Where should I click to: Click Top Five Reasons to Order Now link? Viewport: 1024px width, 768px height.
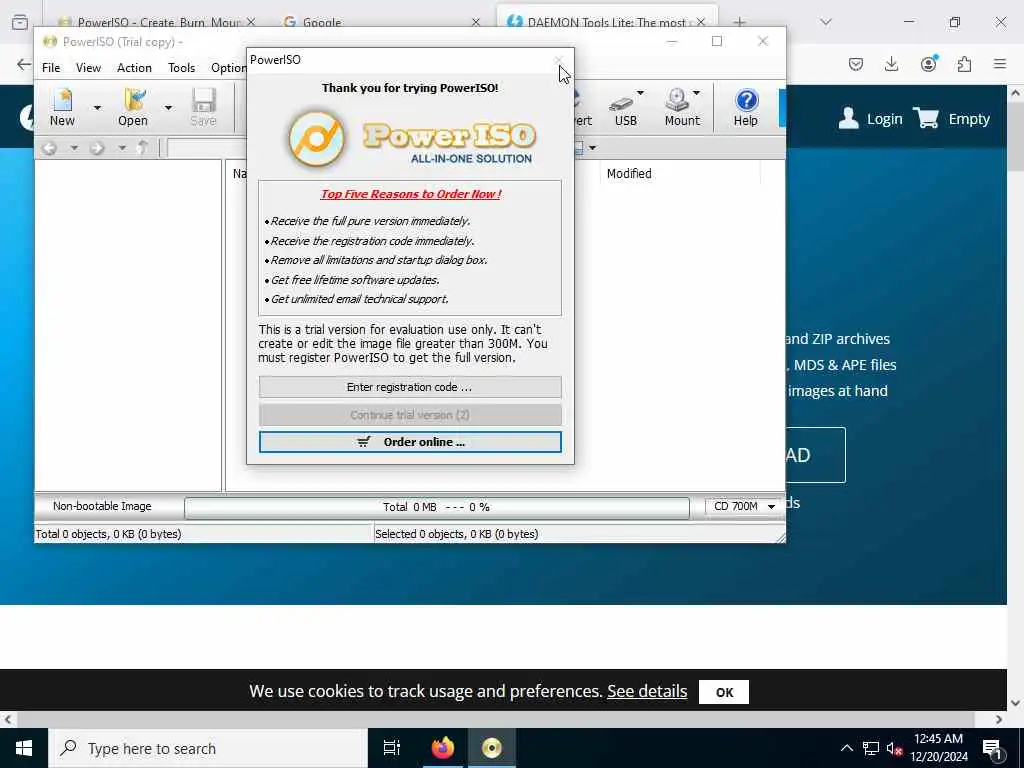(411, 194)
